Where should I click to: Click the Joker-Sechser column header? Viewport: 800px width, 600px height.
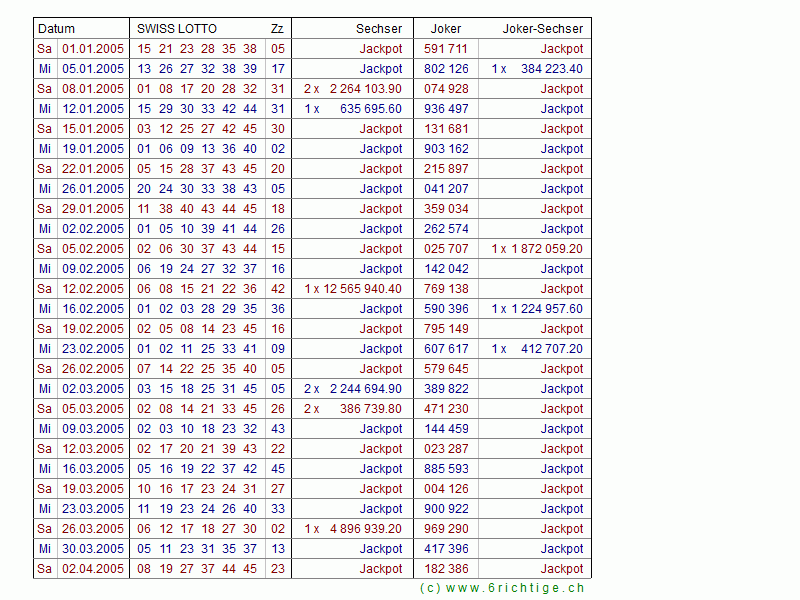click(x=546, y=29)
